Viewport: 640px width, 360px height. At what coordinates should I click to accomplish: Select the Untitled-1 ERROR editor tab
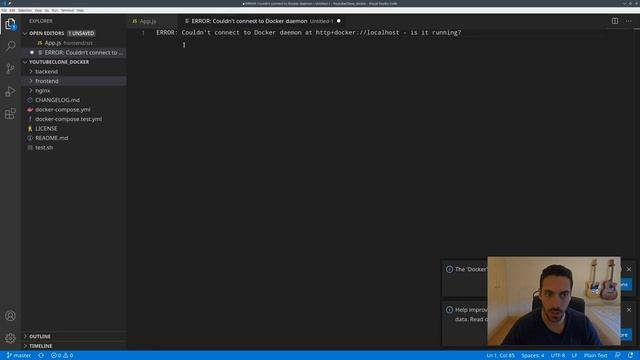[x=261, y=21]
